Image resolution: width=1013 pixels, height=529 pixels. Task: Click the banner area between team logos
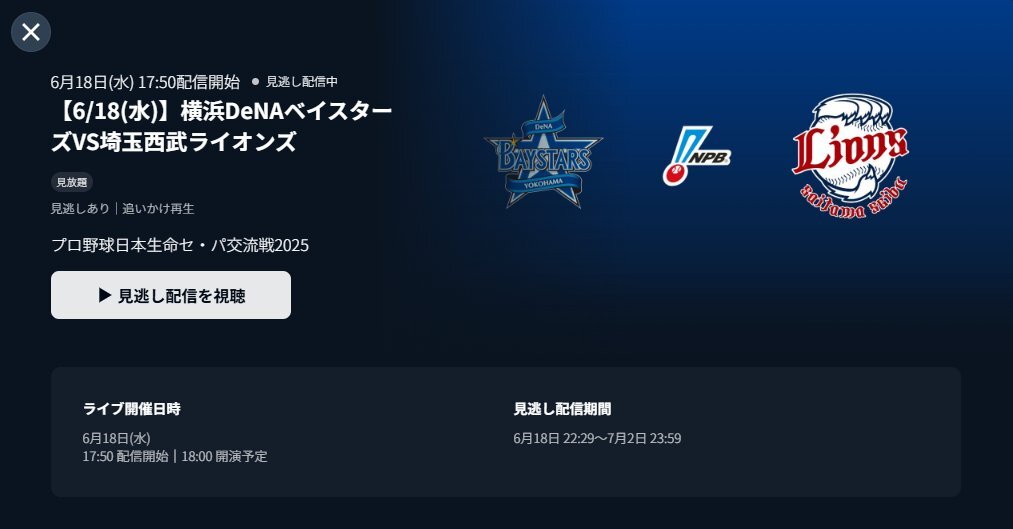[633, 155]
